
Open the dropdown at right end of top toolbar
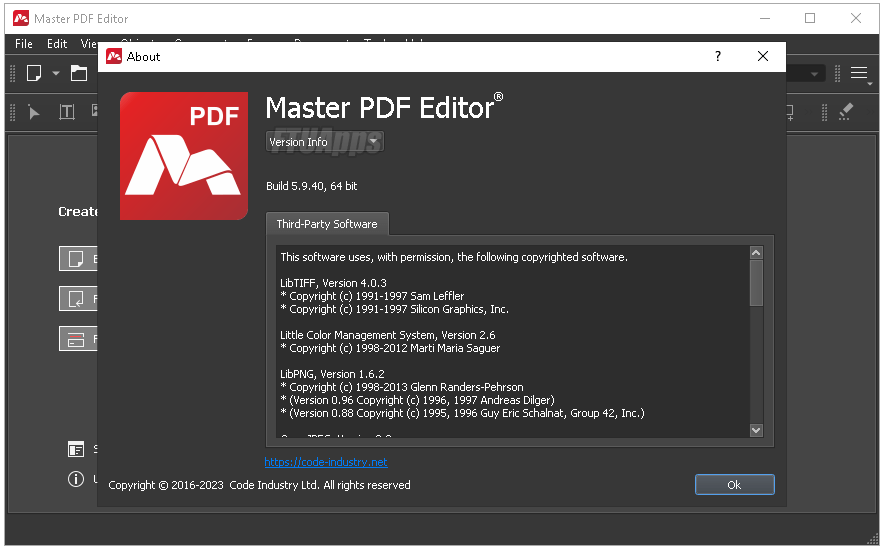(x=814, y=74)
